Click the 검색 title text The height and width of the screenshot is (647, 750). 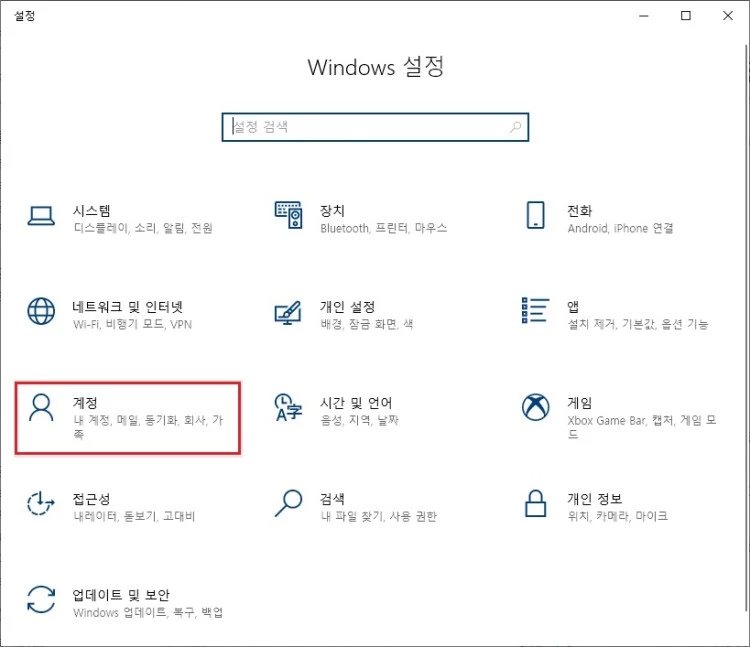pos(332,499)
